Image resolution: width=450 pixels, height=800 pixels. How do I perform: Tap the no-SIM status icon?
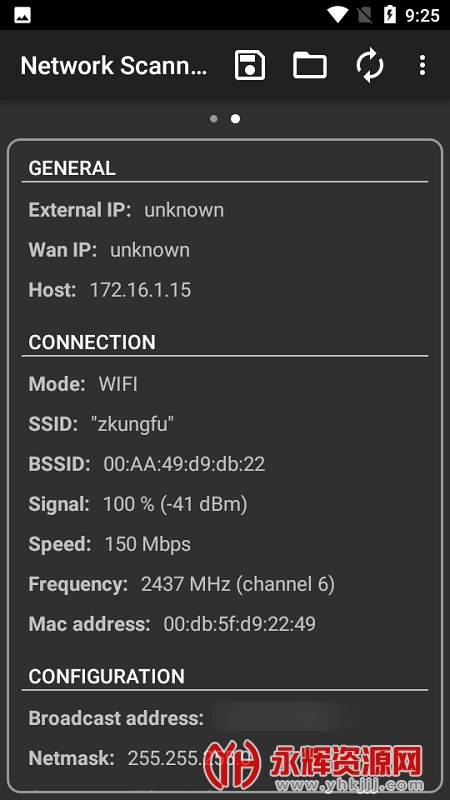tap(364, 15)
